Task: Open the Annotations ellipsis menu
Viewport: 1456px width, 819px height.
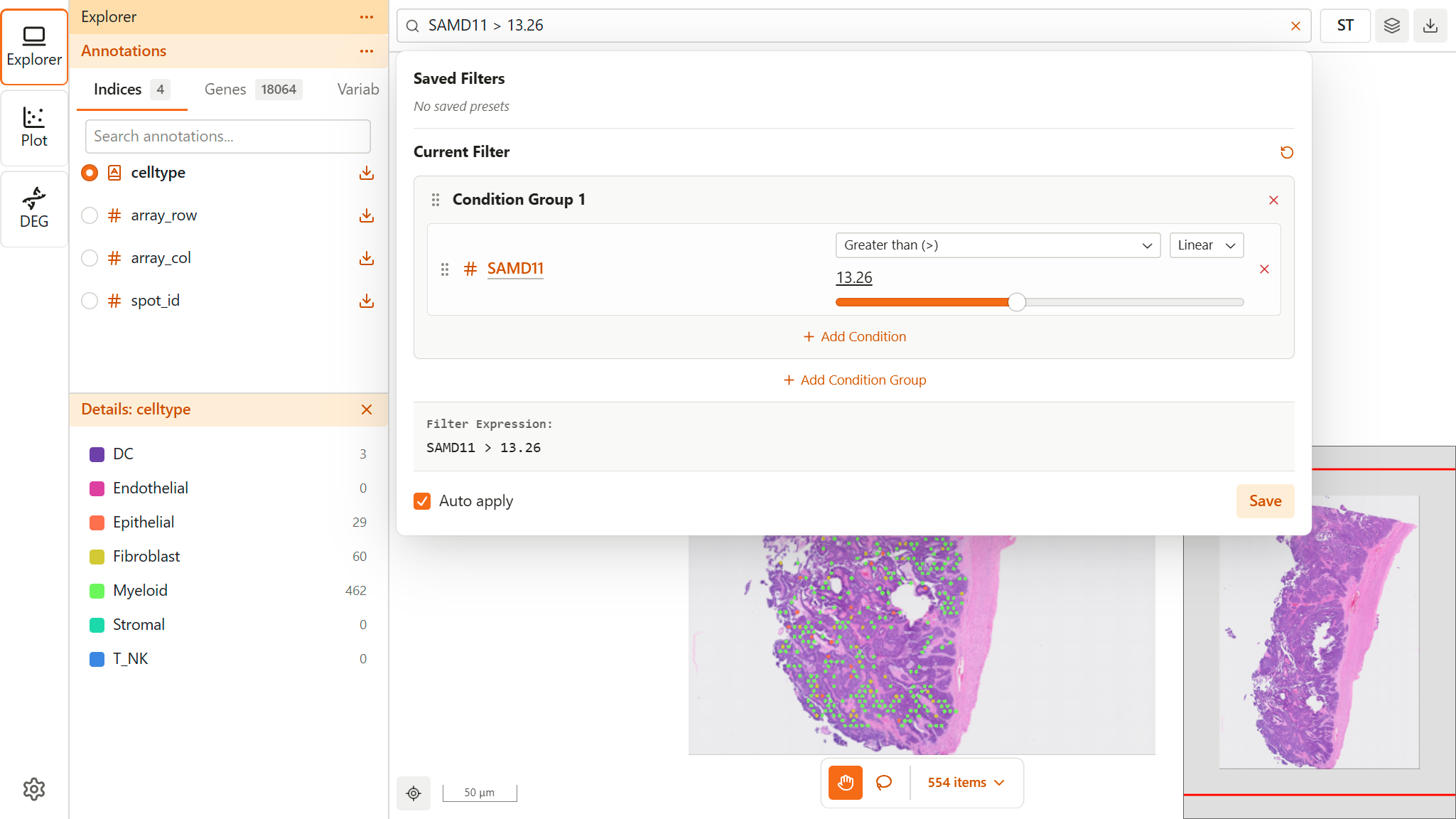Action: click(x=367, y=50)
